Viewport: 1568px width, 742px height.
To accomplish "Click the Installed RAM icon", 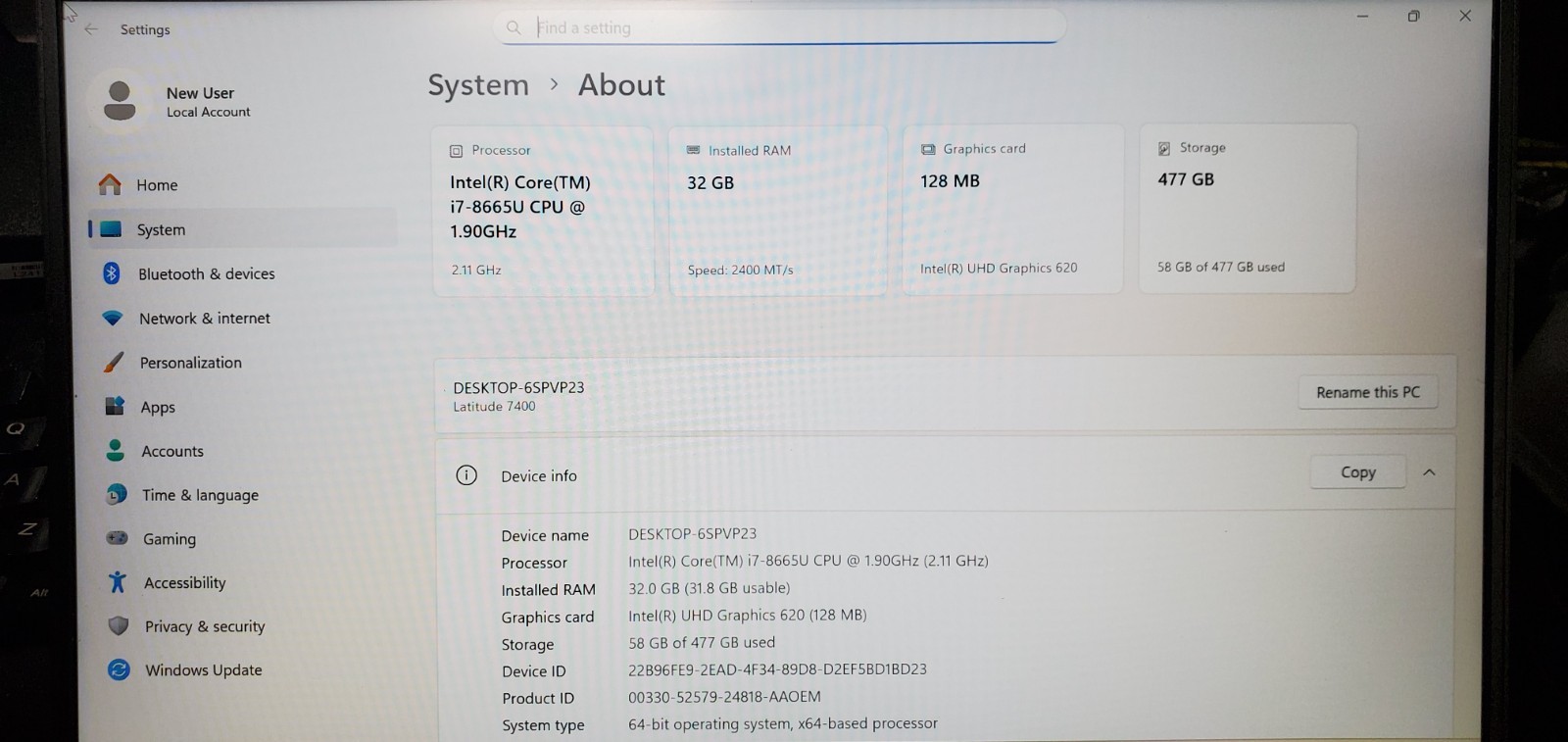I will 693,150.
